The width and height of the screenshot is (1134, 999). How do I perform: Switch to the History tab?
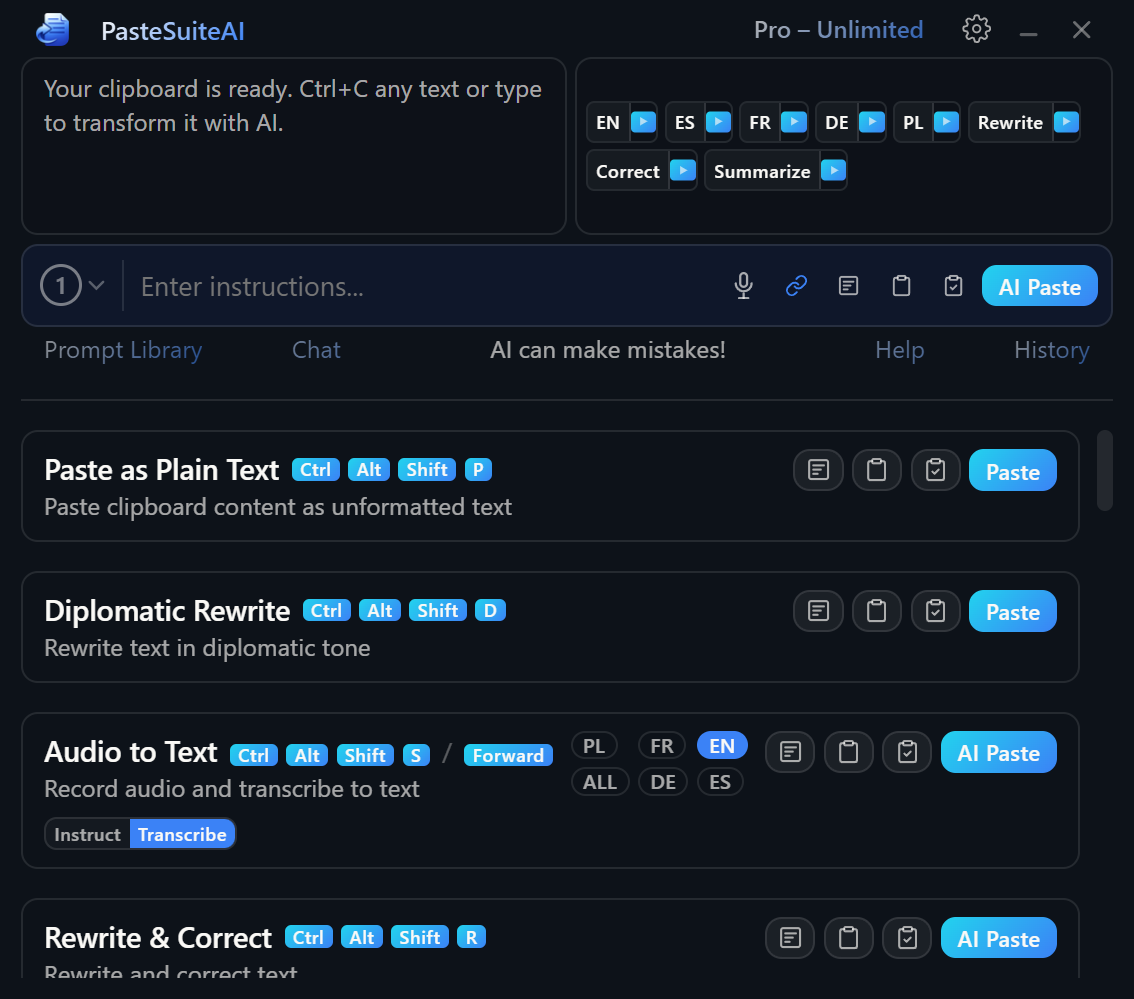coord(1051,350)
